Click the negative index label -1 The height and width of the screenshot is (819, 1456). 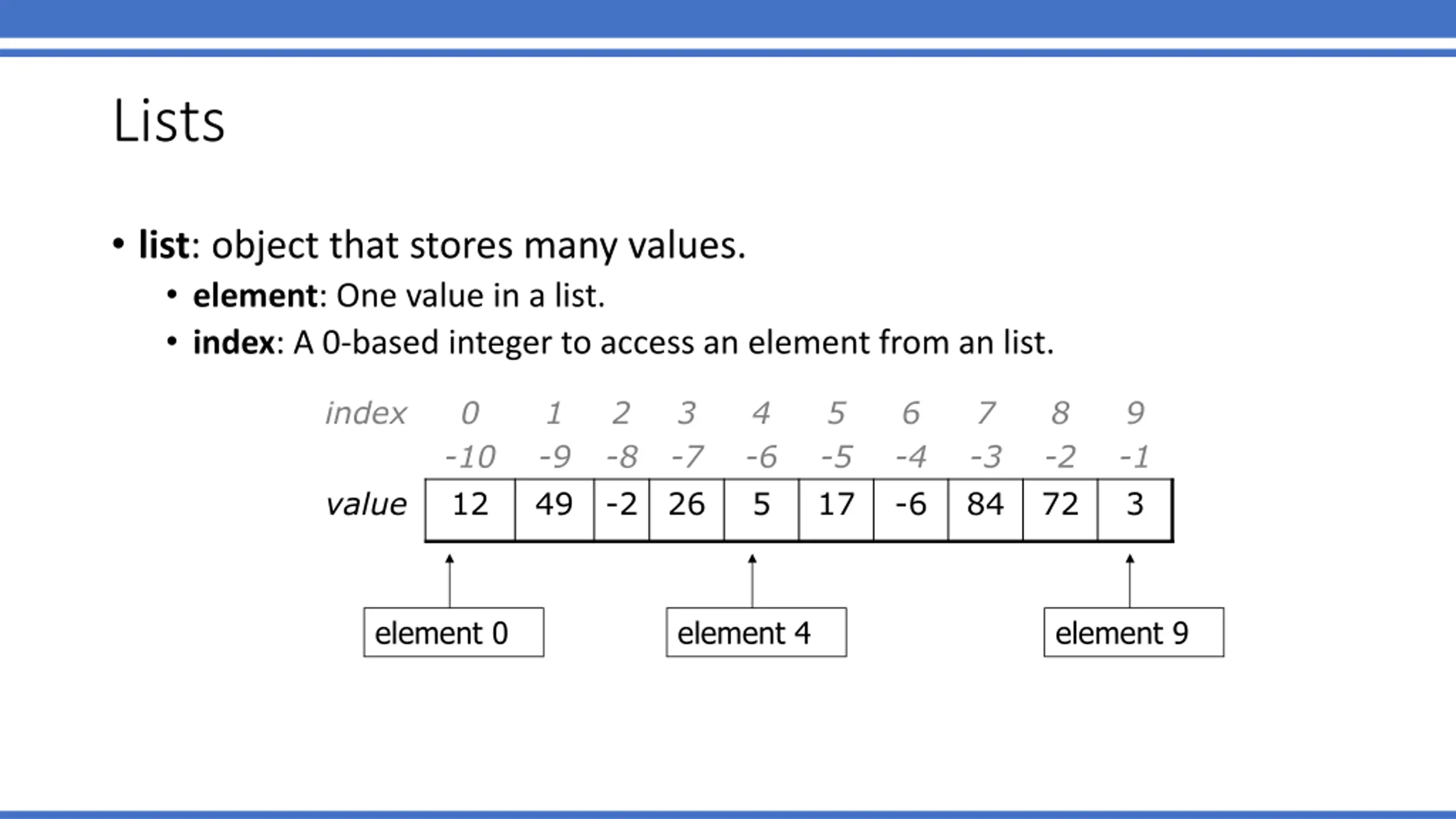tap(1135, 457)
